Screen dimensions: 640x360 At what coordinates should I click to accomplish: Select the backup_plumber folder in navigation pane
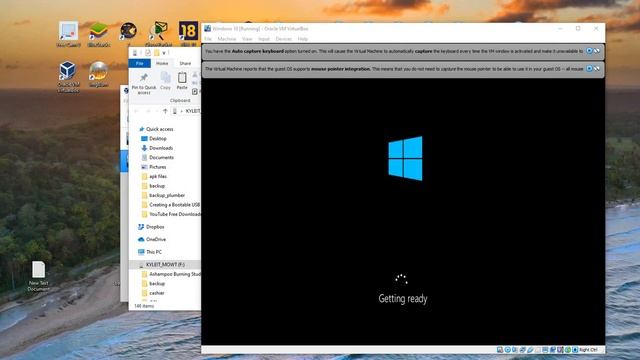coord(163,195)
